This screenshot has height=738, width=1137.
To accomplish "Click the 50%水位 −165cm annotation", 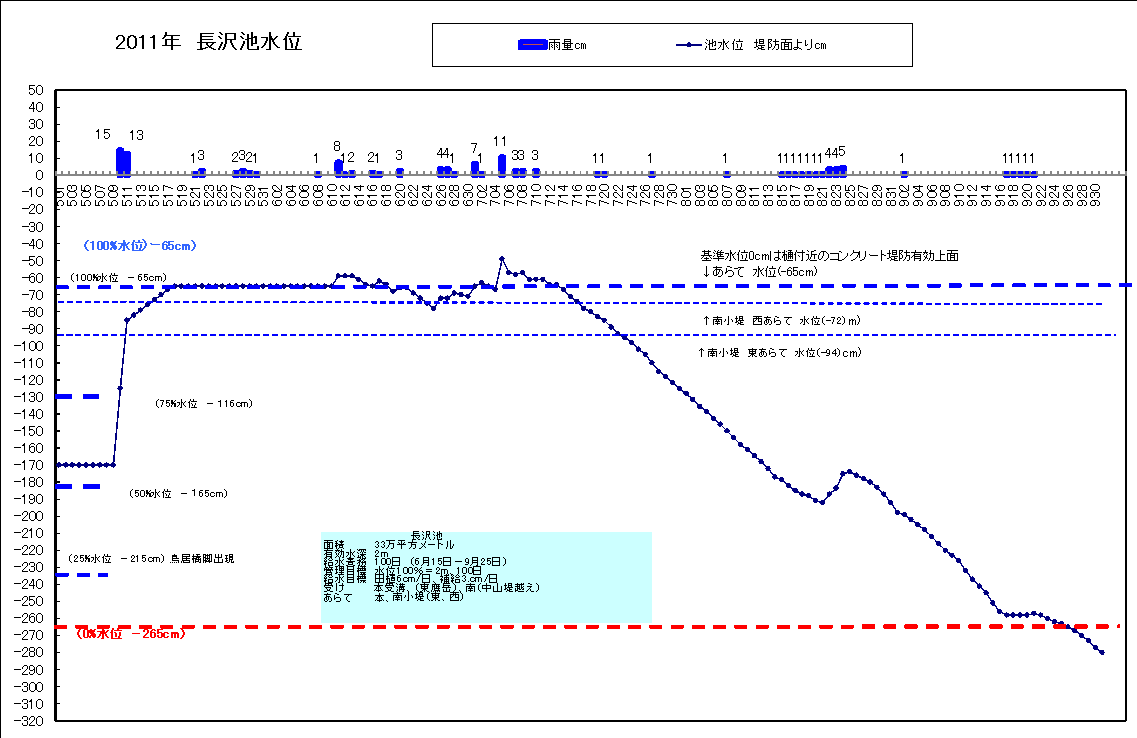I will [x=178, y=493].
